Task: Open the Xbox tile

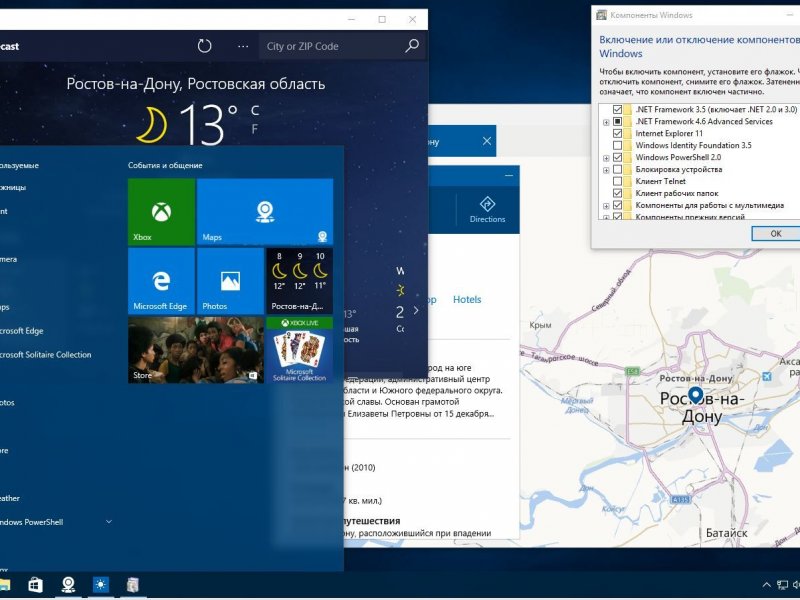Action: tap(161, 212)
